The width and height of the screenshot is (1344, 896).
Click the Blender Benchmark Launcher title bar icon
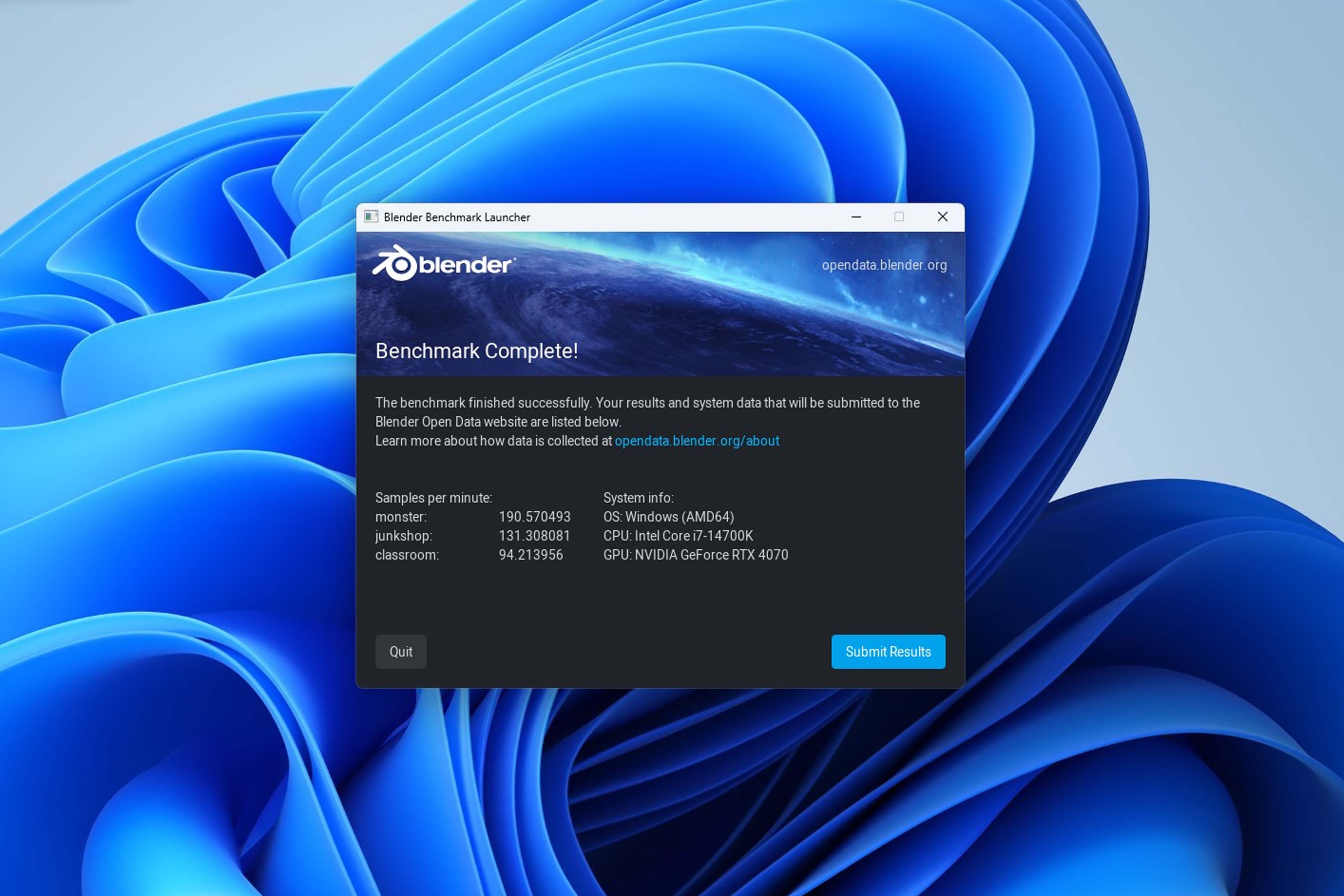(x=371, y=216)
